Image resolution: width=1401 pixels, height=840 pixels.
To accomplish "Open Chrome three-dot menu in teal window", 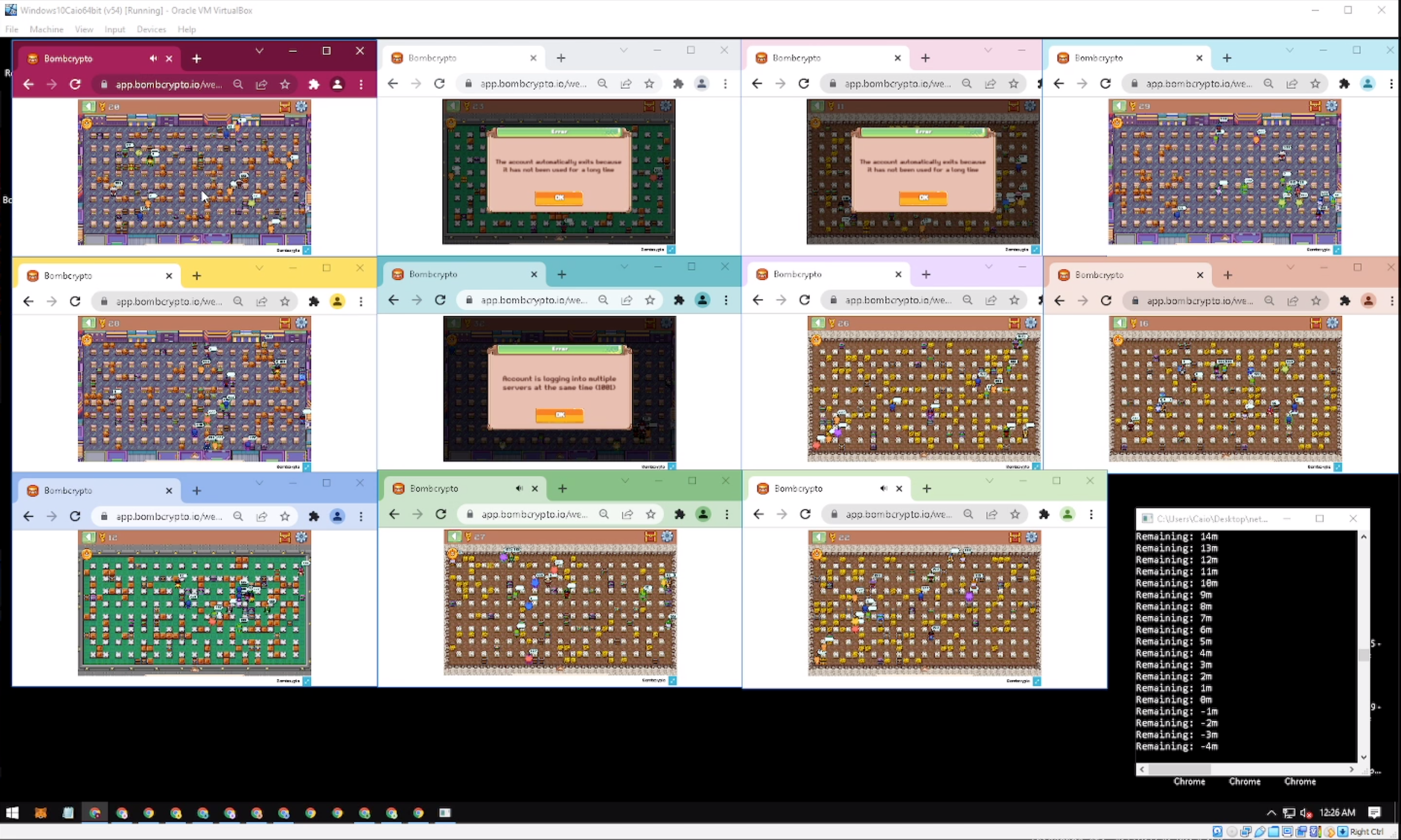I will 726,300.
